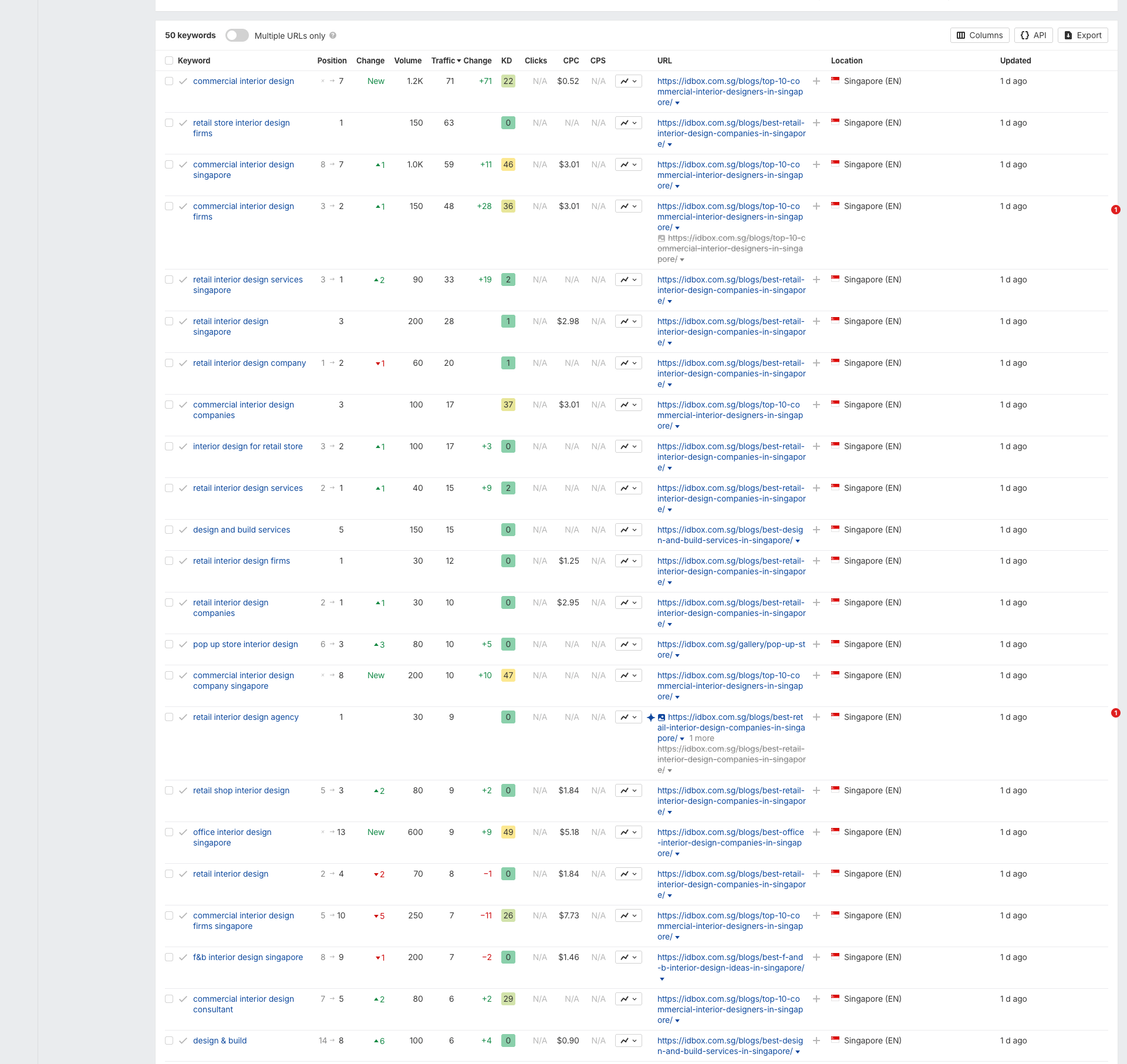Open the Columns settings button

[x=980, y=35]
